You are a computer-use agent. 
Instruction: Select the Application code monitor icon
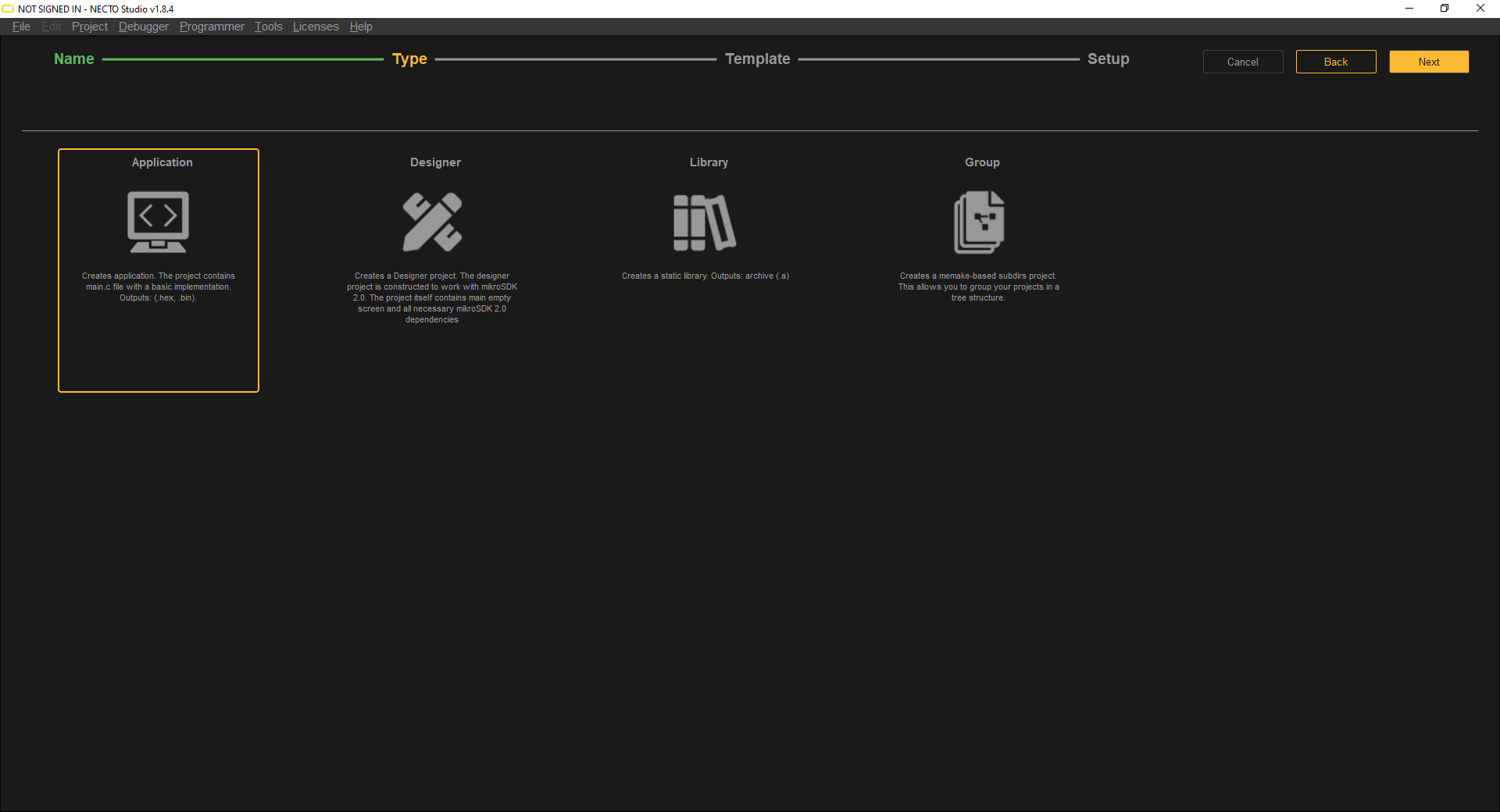[x=159, y=222]
